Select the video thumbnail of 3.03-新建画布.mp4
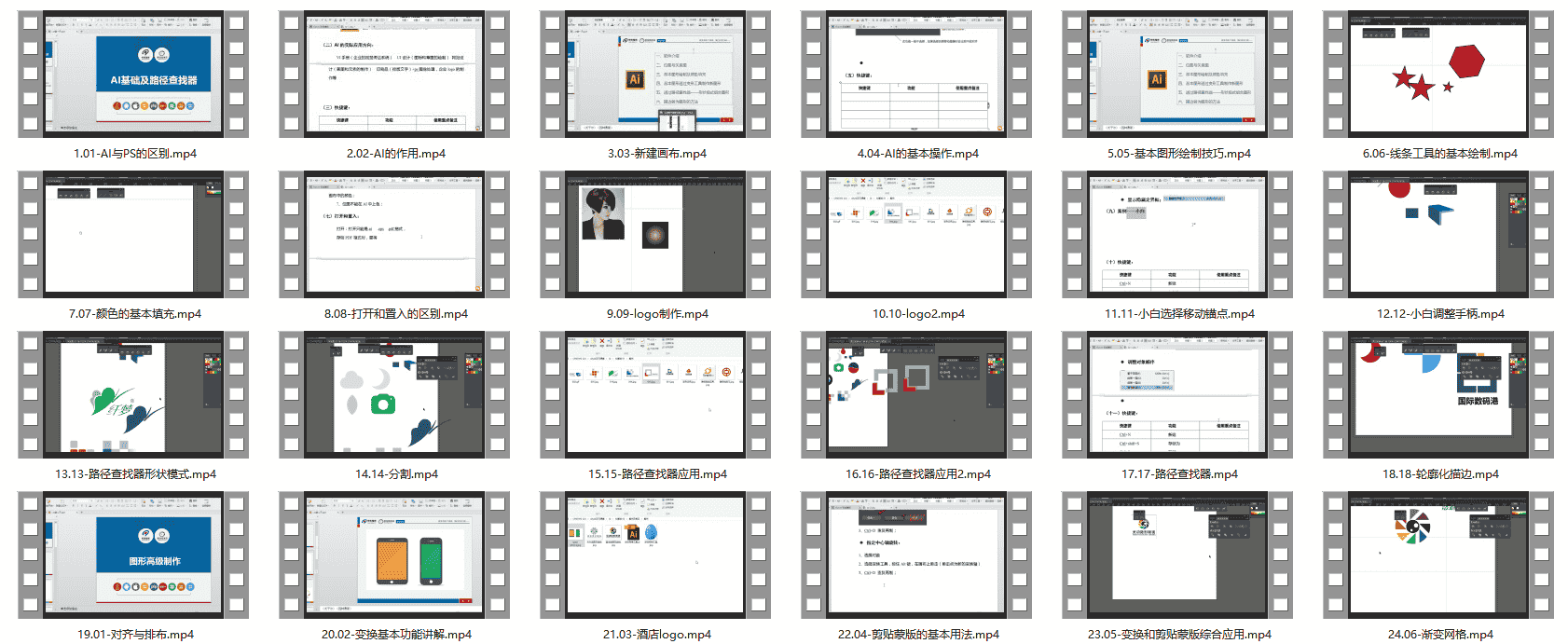The height and width of the screenshot is (644, 1568). [655, 75]
